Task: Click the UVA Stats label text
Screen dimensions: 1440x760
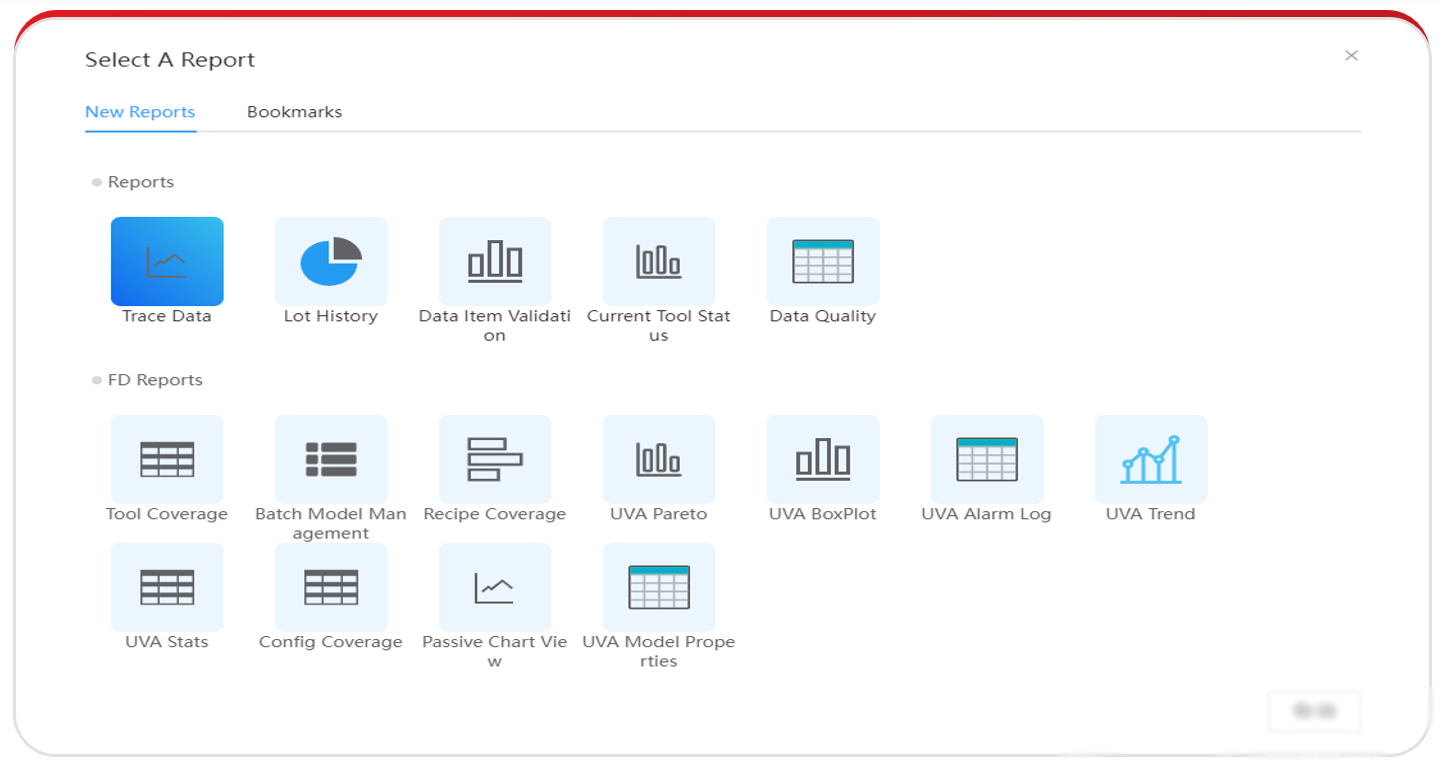Action: click(x=167, y=642)
